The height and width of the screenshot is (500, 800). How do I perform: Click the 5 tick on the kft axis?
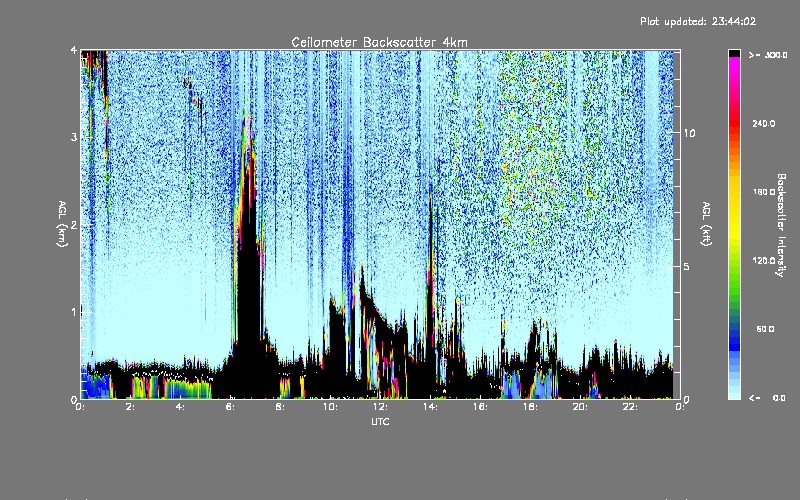click(687, 266)
